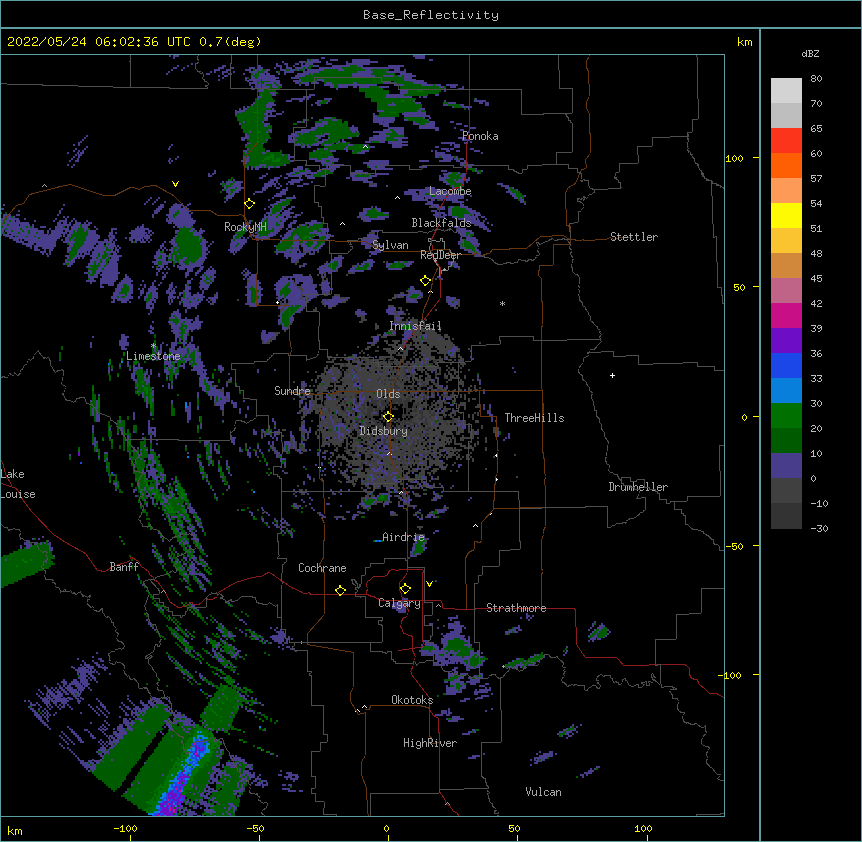Click the 80 value in the legend

coord(816,79)
